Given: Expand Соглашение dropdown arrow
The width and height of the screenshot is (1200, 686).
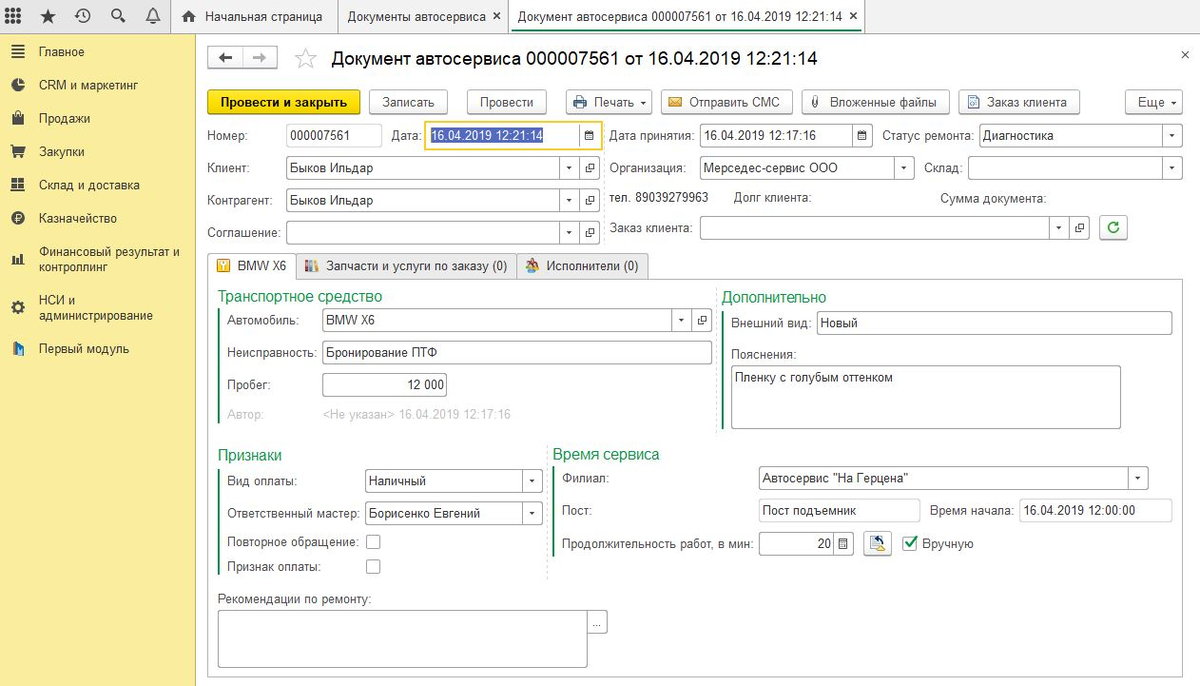Looking at the screenshot, I should coord(569,232).
